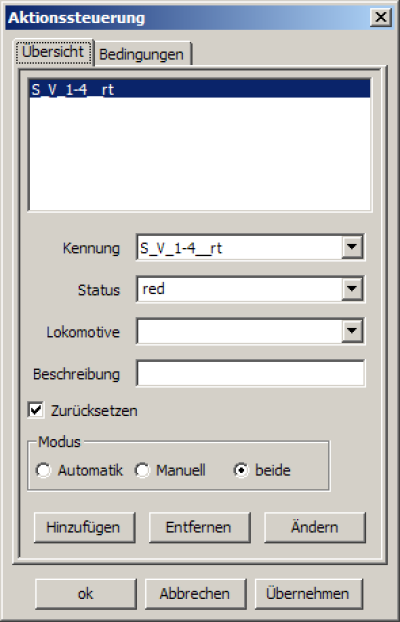This screenshot has width=400, height=622.
Task: Click the Ändern button
Action: [314, 527]
